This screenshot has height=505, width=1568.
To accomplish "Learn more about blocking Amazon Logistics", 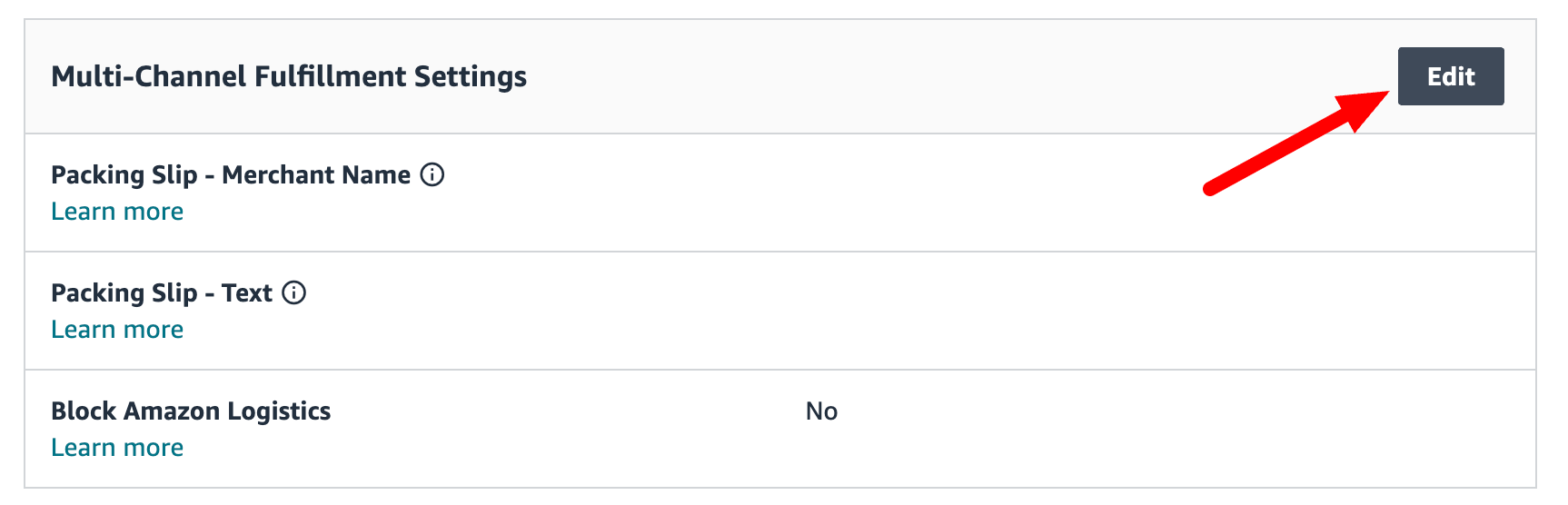I will [117, 448].
